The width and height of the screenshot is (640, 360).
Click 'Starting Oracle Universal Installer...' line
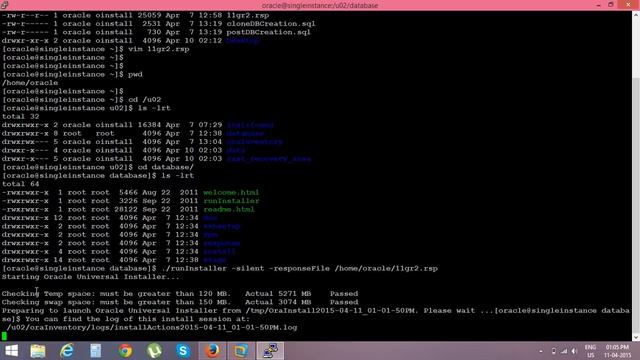[91, 277]
